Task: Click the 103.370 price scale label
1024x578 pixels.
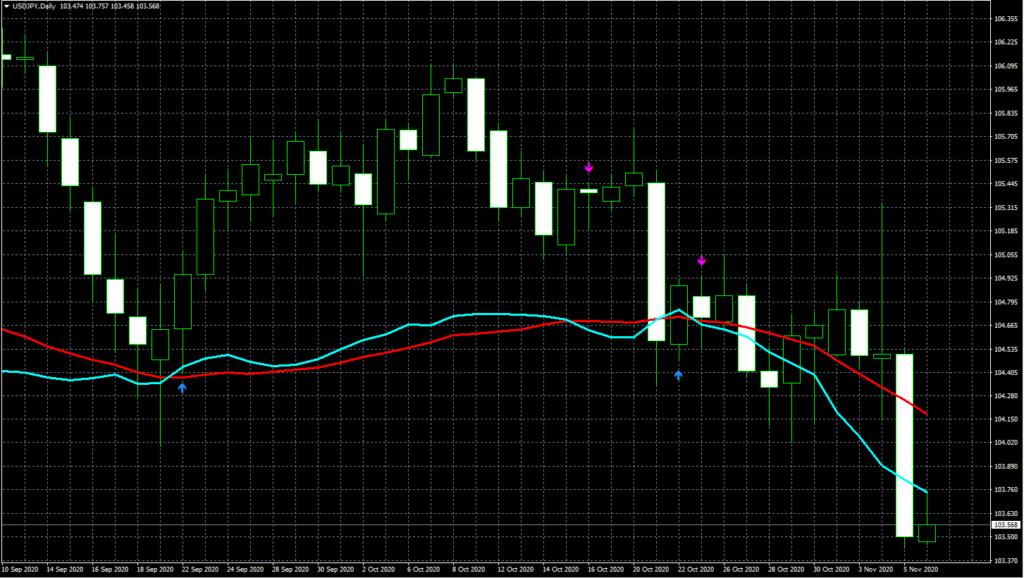Action: point(1005,561)
